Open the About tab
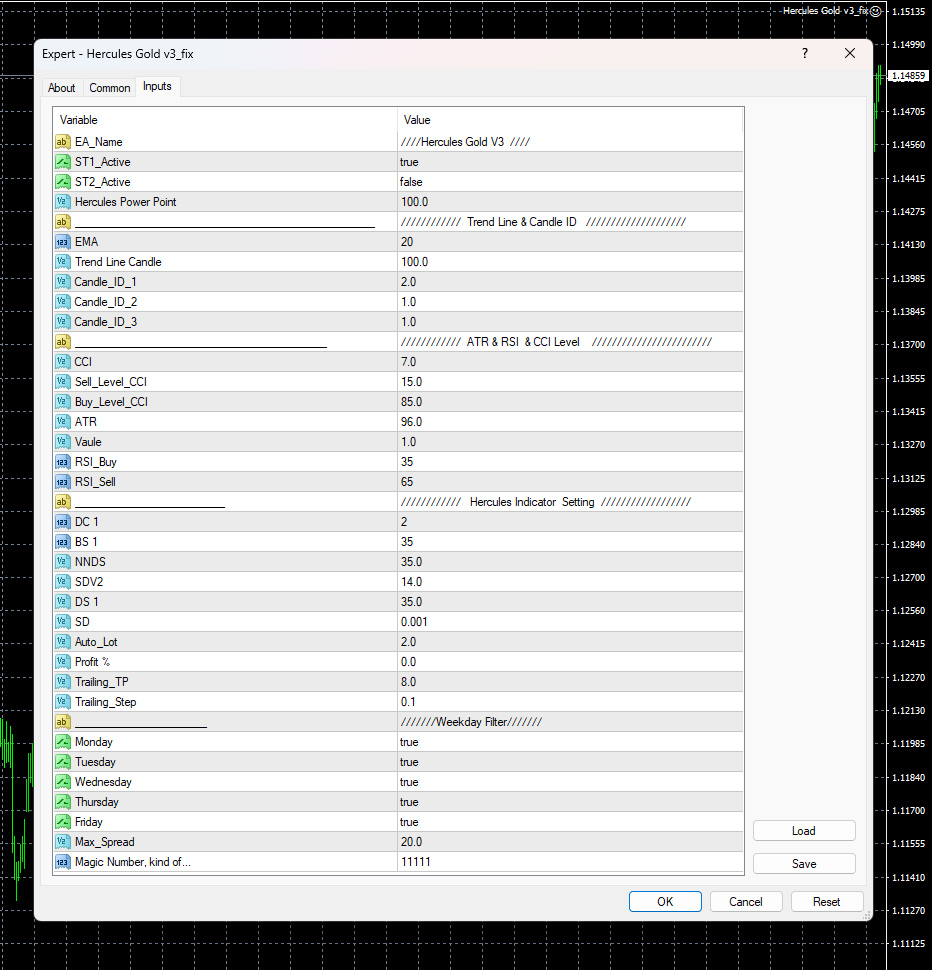The height and width of the screenshot is (970, 932). click(x=62, y=88)
